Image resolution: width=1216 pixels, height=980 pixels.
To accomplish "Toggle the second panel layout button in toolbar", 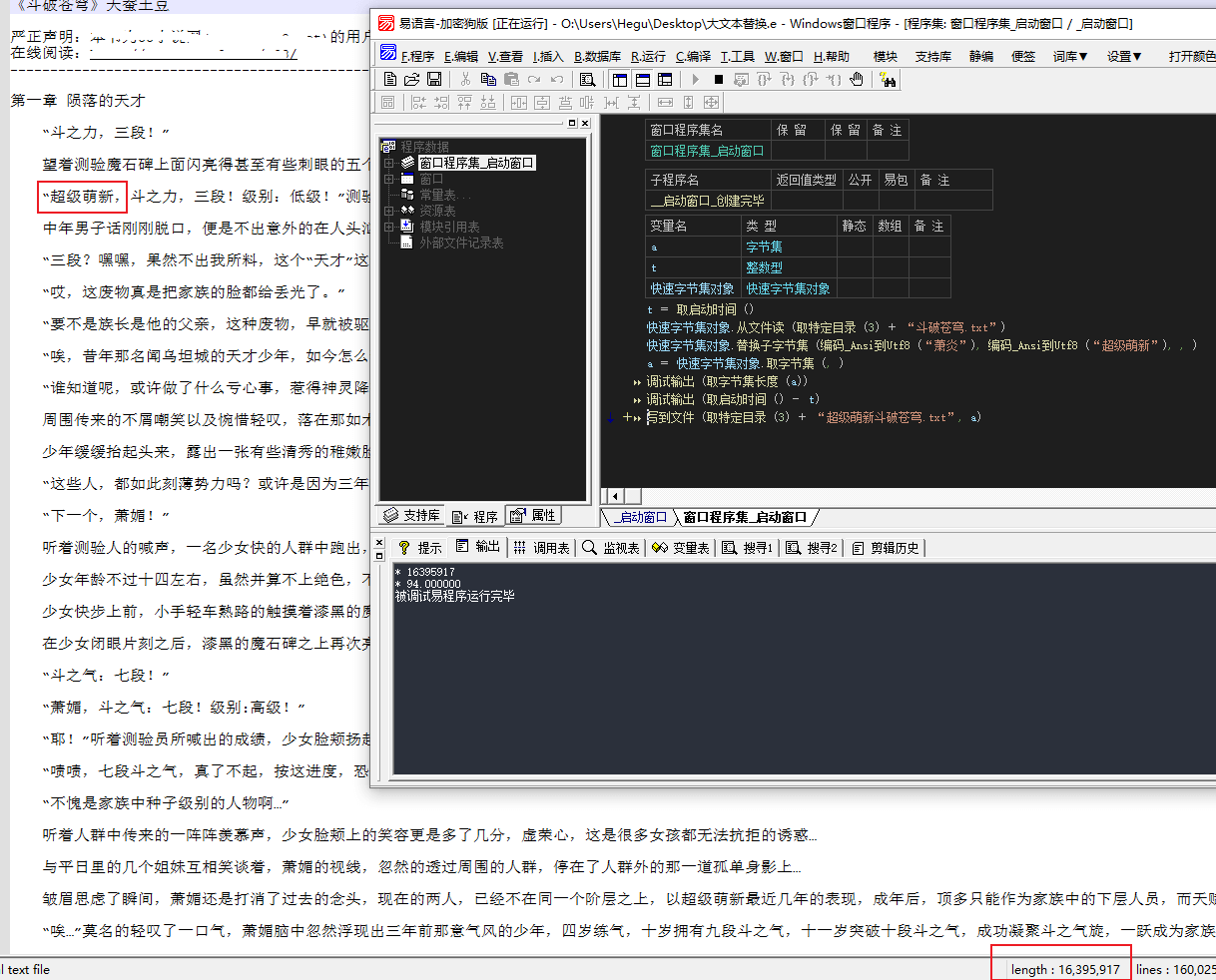I will click(x=642, y=79).
